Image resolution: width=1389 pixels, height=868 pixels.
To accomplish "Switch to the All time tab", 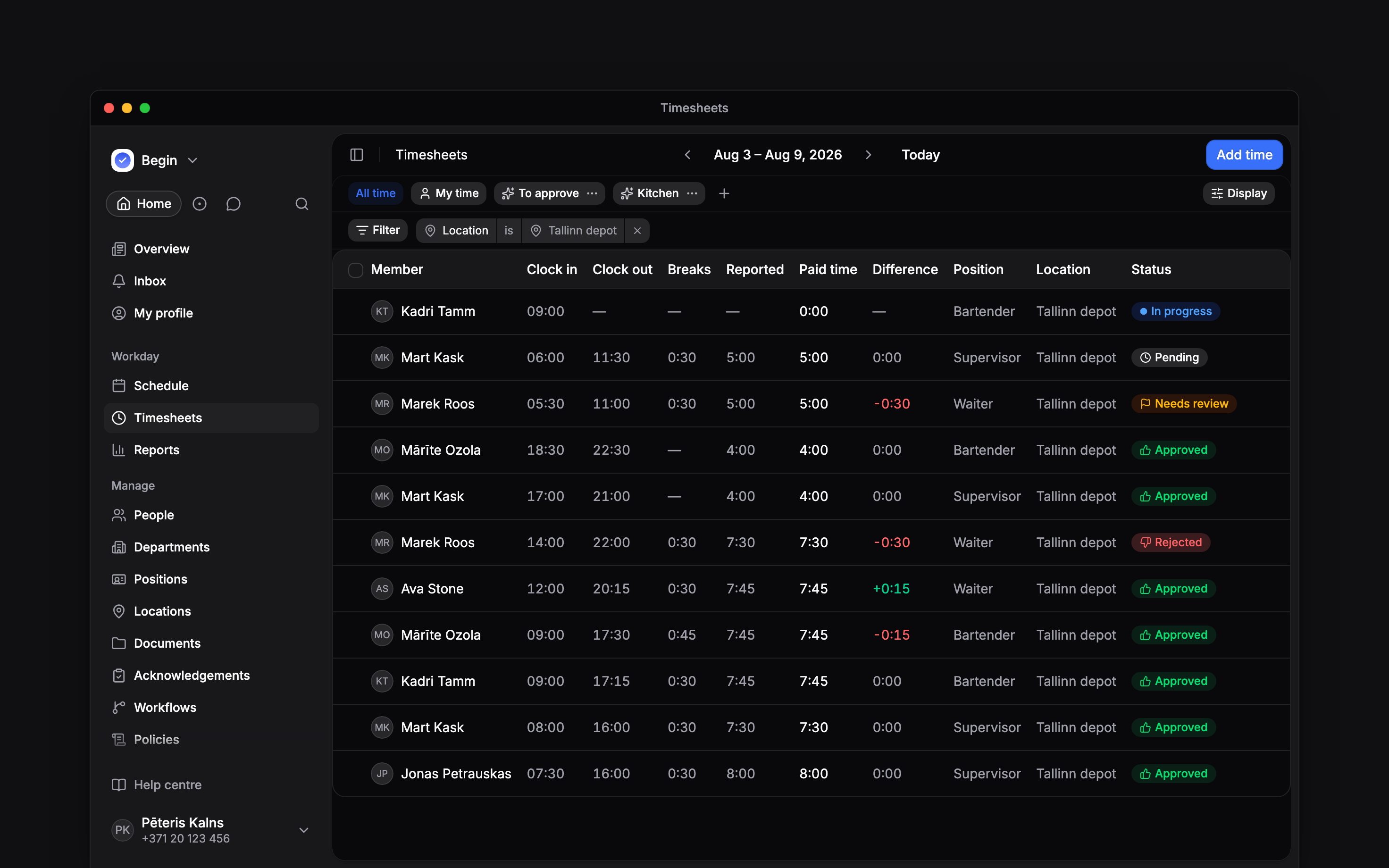I will pos(376,193).
